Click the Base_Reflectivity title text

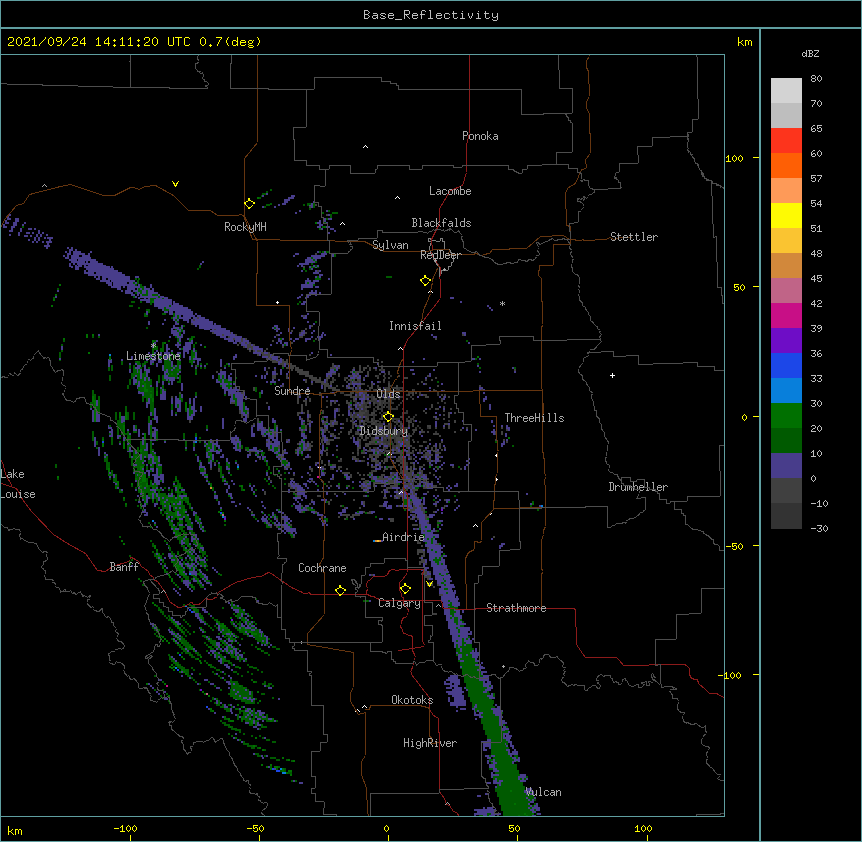pos(431,15)
